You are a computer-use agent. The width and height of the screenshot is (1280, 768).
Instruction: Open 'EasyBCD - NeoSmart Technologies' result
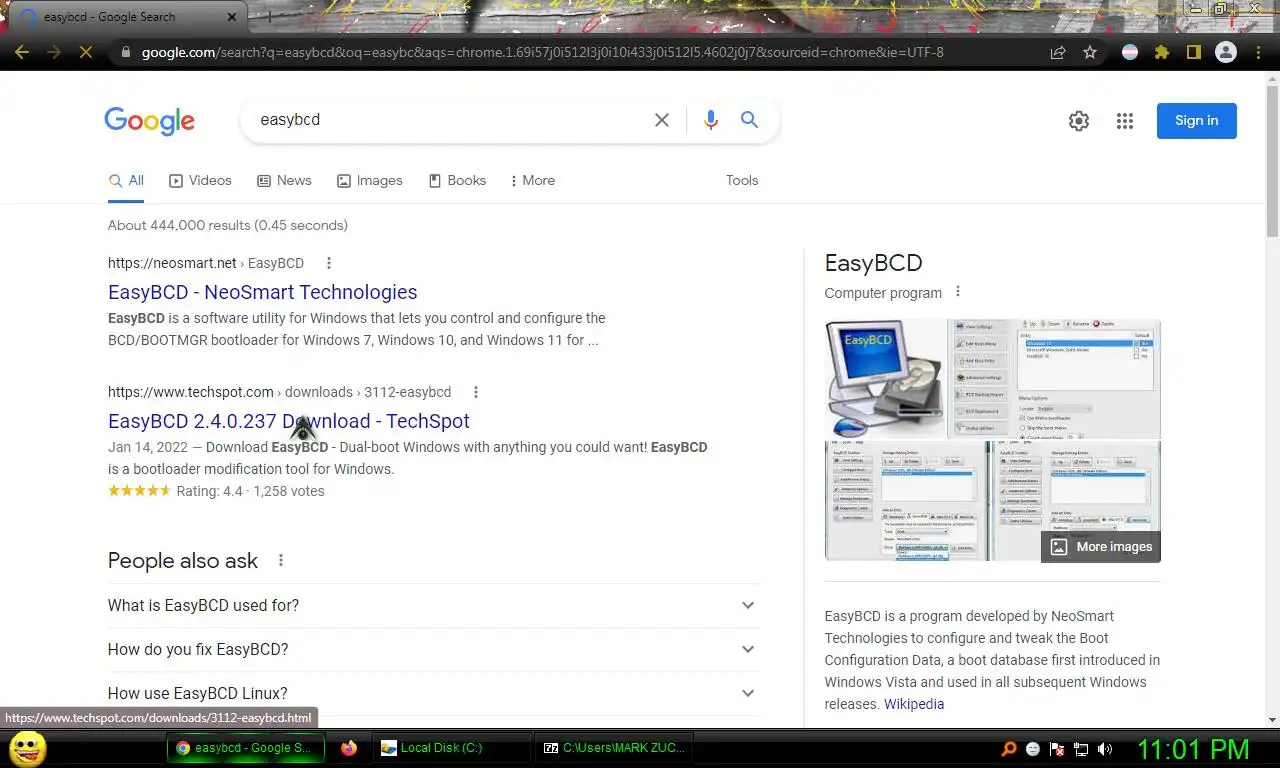[x=263, y=293]
